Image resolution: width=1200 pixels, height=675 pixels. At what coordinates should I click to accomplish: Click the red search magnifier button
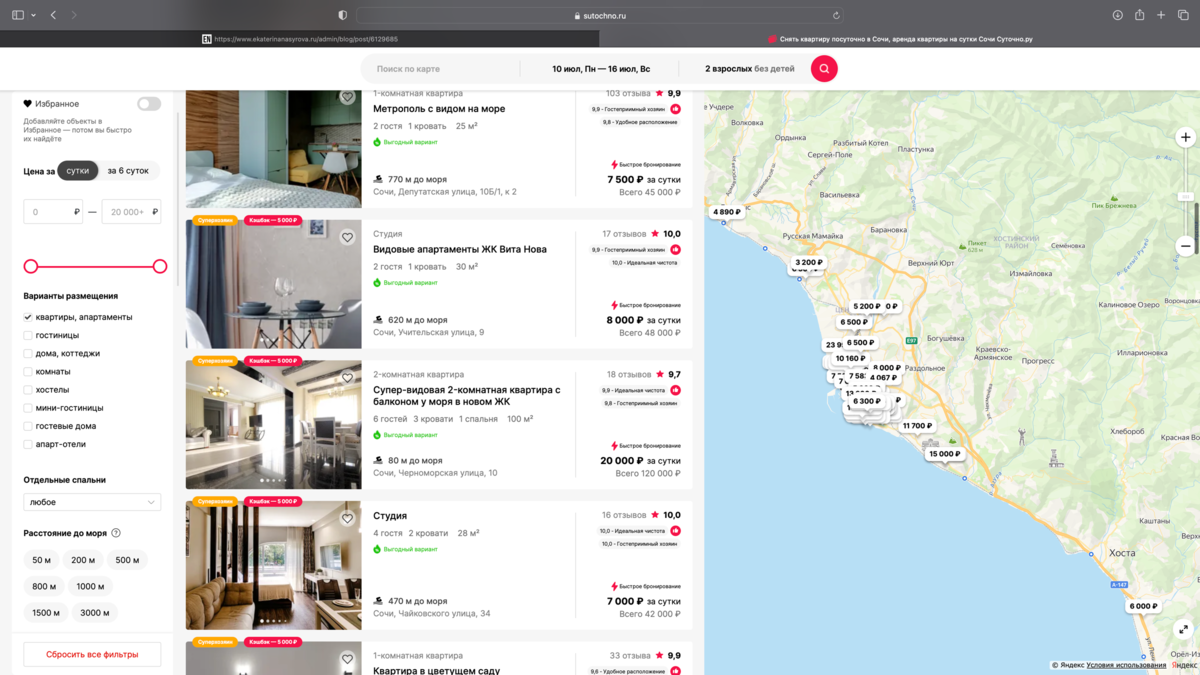coord(824,68)
